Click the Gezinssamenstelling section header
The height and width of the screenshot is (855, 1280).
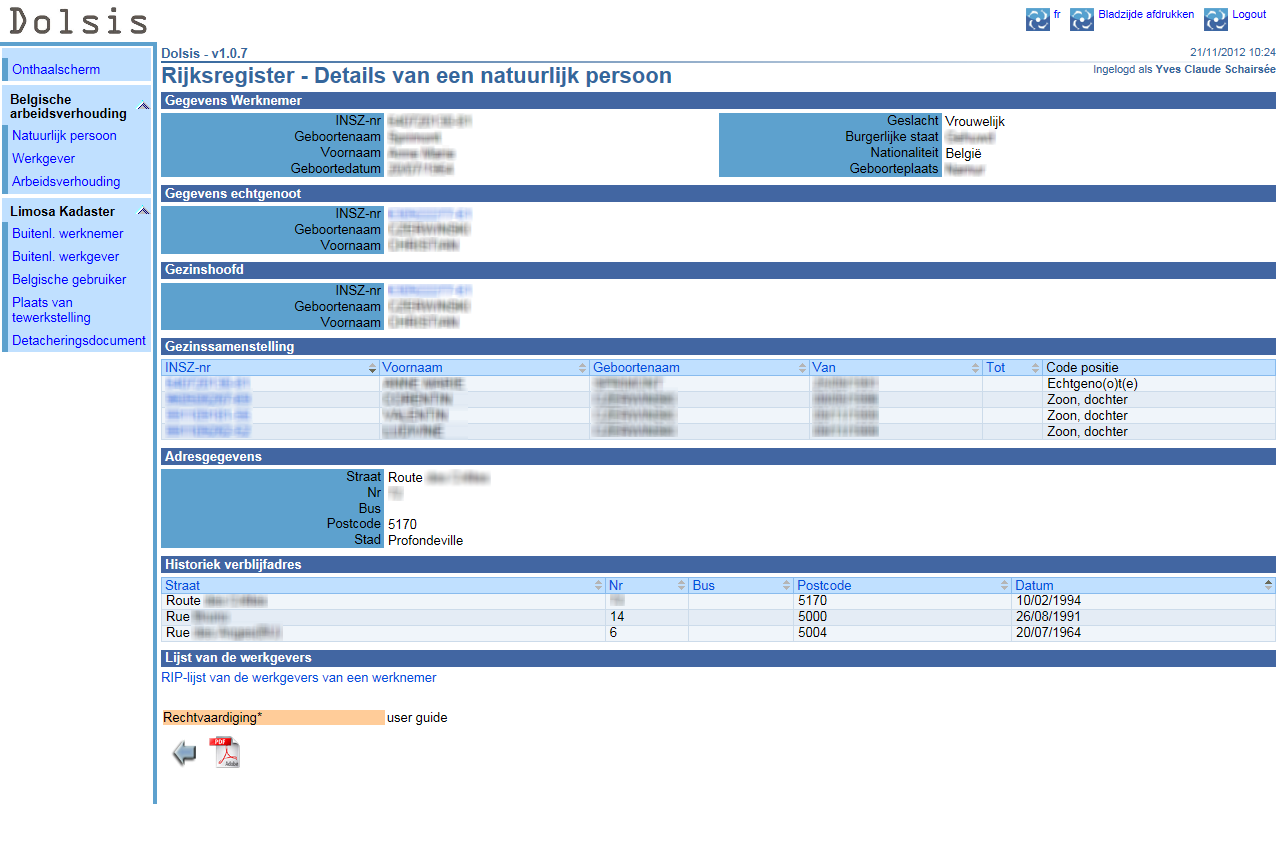click(718, 347)
